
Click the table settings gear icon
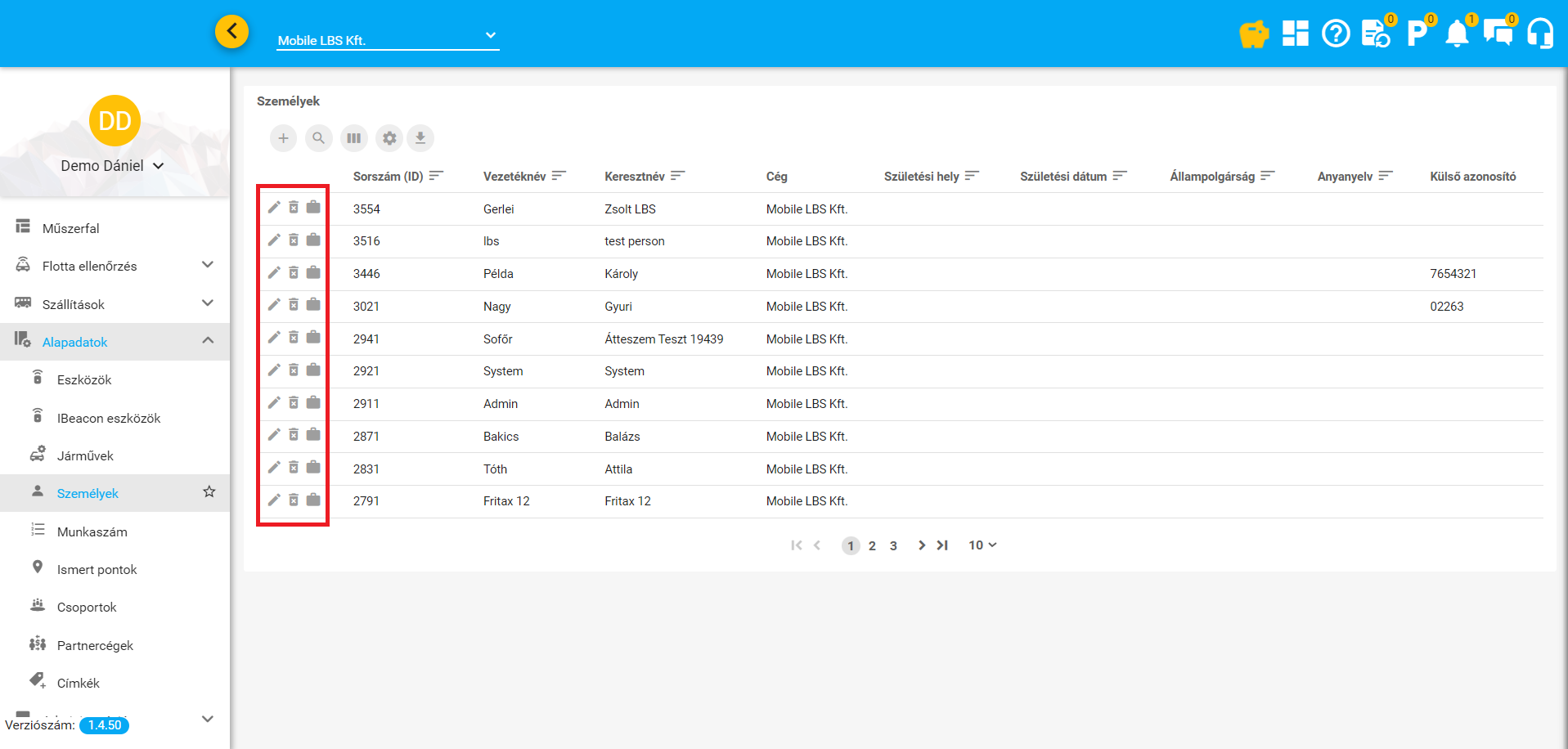pyautogui.click(x=389, y=138)
